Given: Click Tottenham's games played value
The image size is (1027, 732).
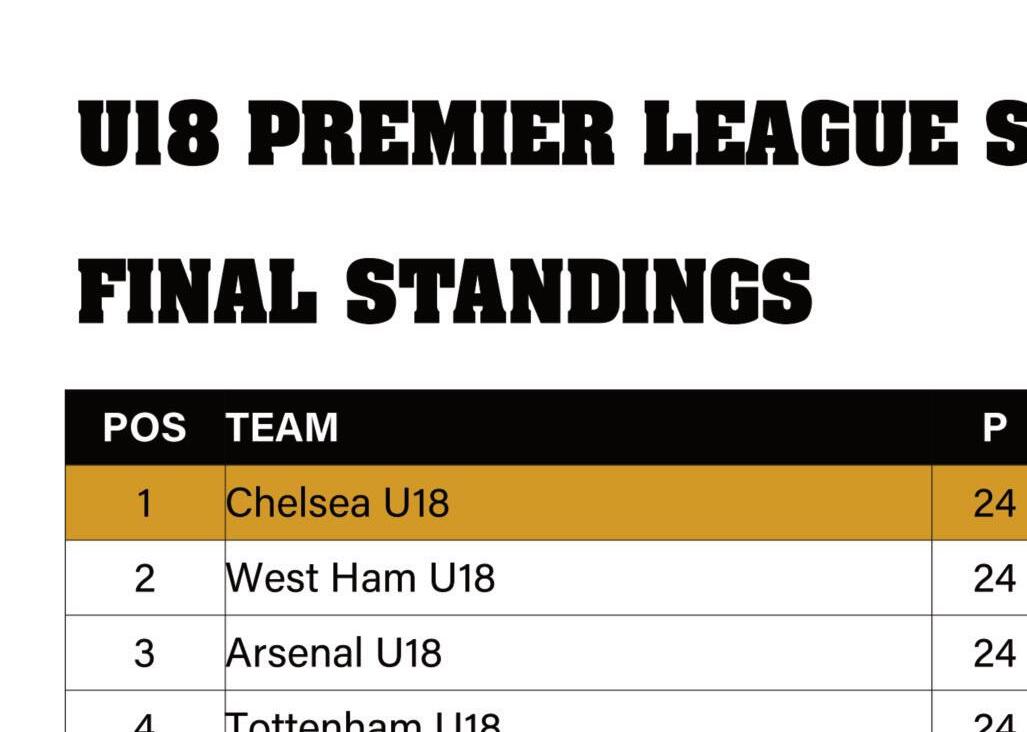Looking at the screenshot, I should 994,721.
